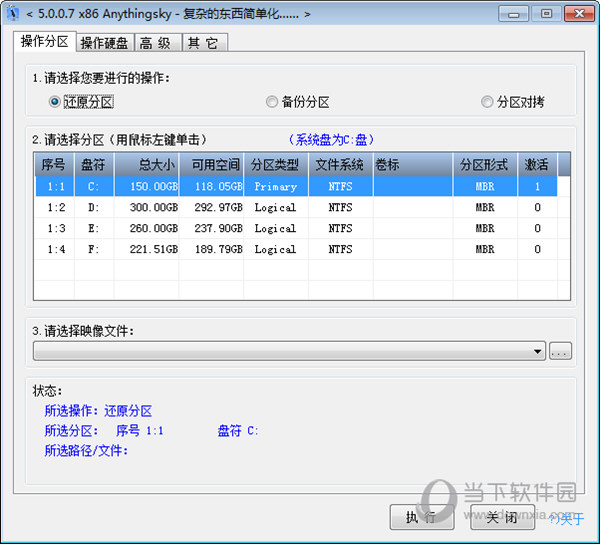This screenshot has height=544, width=600.
Task: Click drive letter F: cell
Action: [x=94, y=249]
